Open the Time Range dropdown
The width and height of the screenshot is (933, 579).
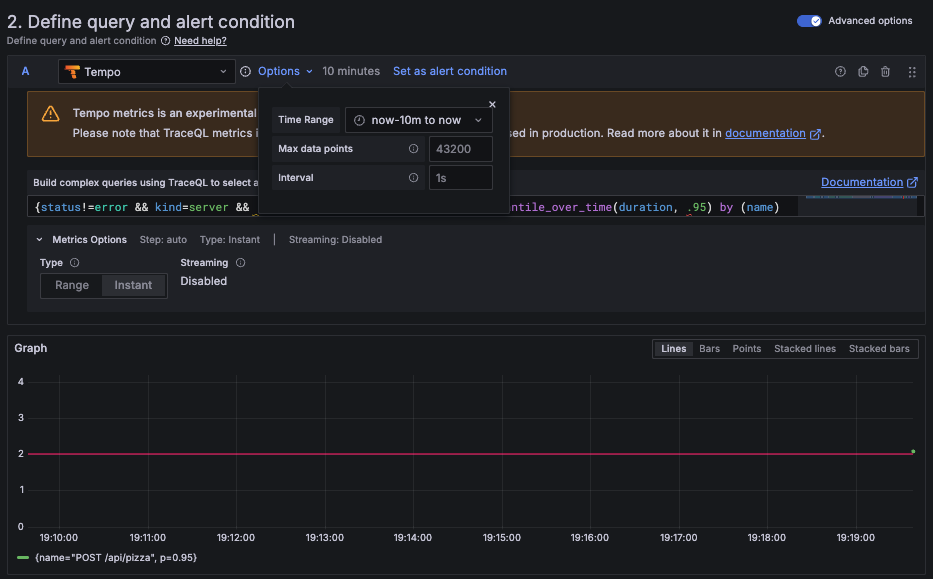(x=418, y=119)
